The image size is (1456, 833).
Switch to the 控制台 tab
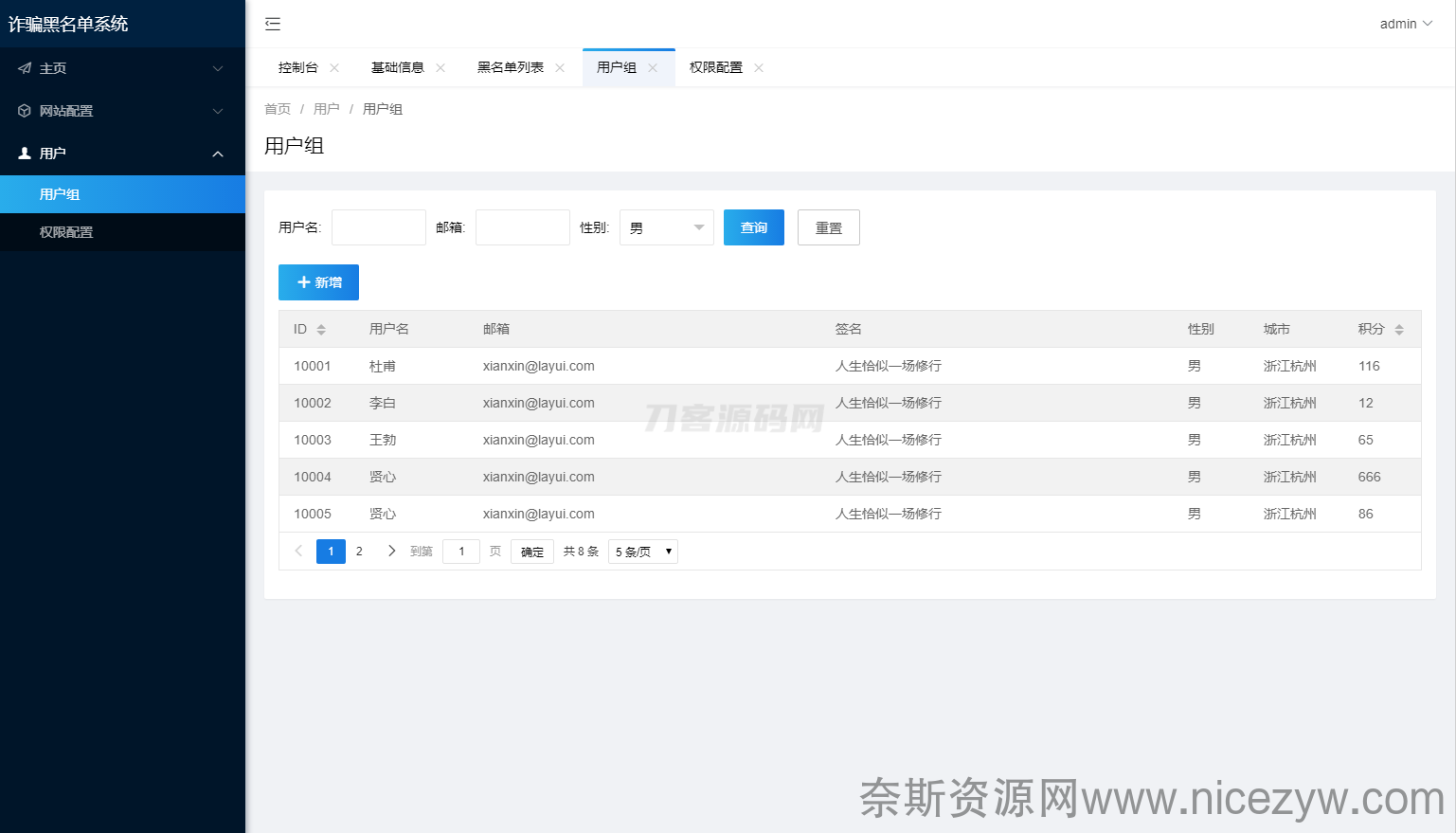[x=298, y=67]
